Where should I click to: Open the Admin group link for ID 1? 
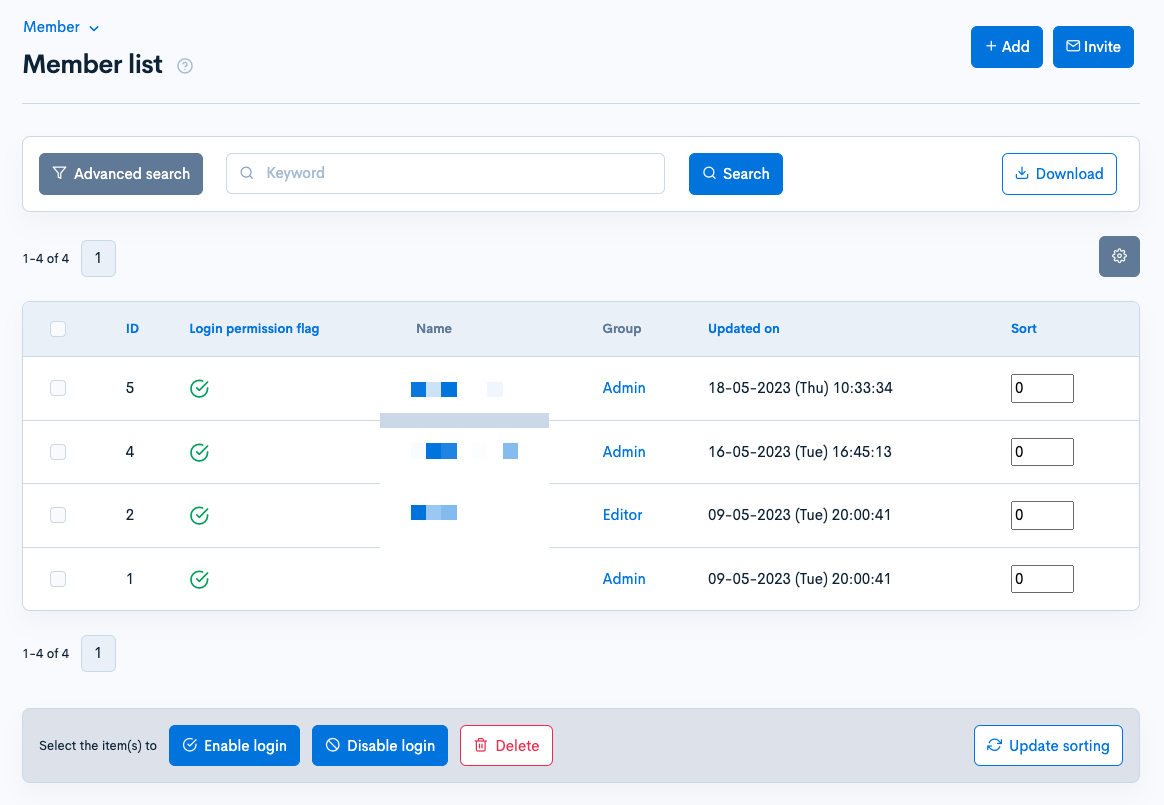tap(624, 579)
